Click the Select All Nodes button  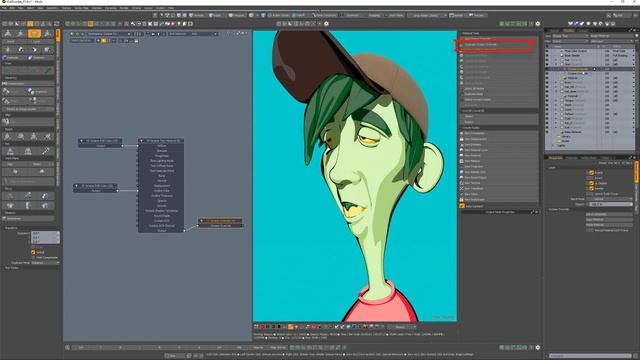(x=499, y=89)
